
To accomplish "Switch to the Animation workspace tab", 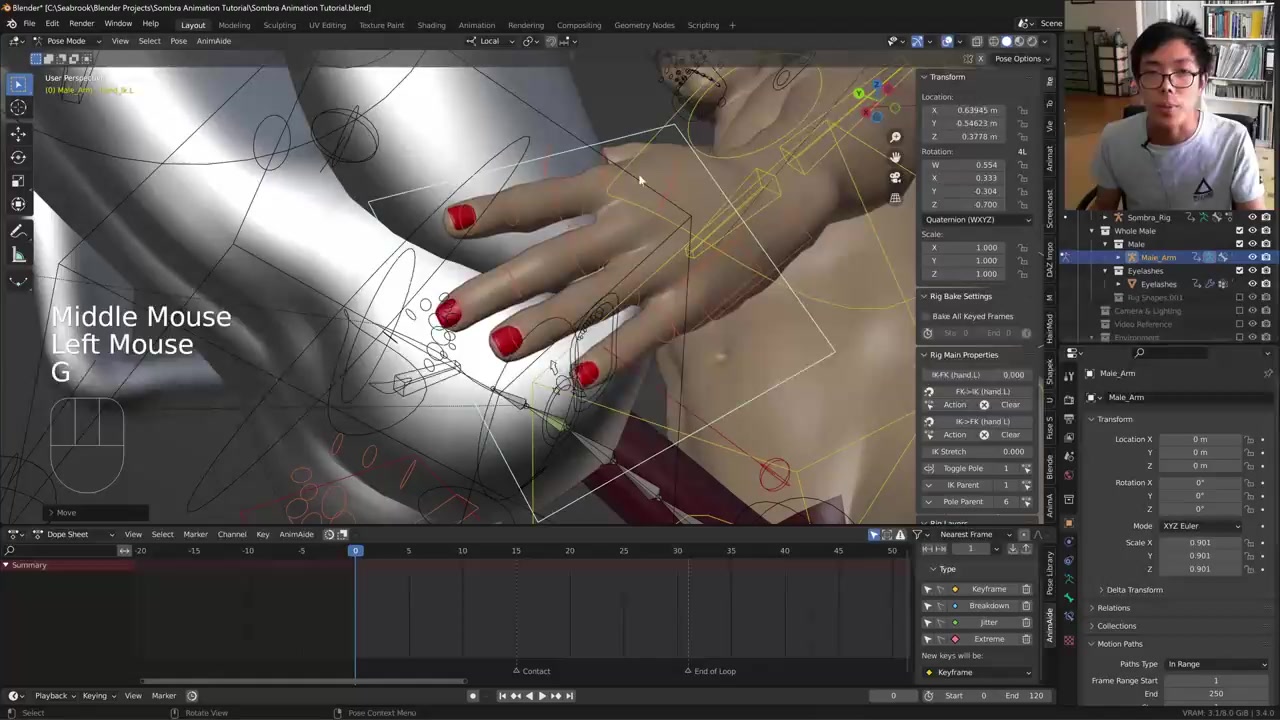I will pyautogui.click(x=476, y=25).
